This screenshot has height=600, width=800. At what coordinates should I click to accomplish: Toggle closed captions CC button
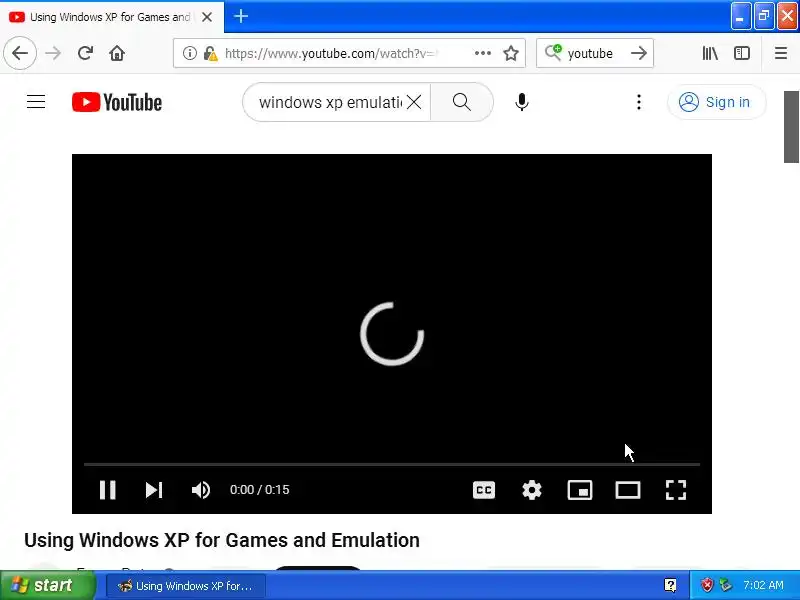tap(484, 490)
